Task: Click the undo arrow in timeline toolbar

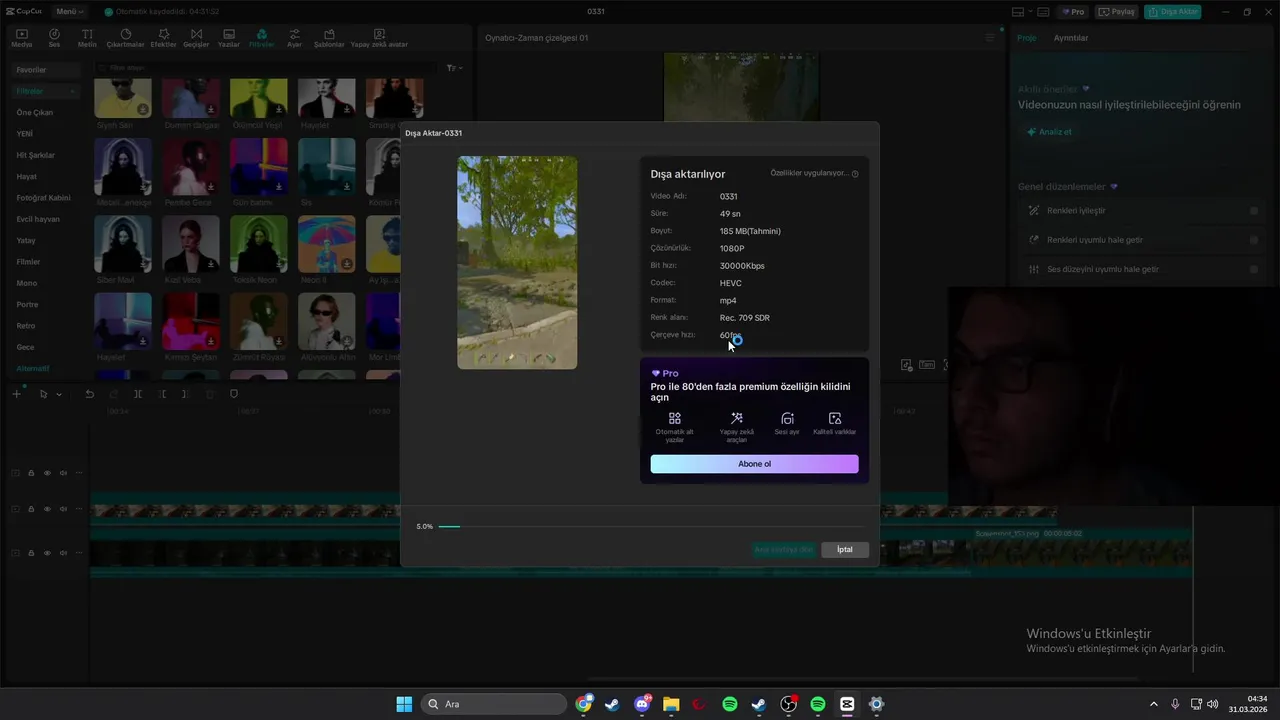Action: (89, 394)
